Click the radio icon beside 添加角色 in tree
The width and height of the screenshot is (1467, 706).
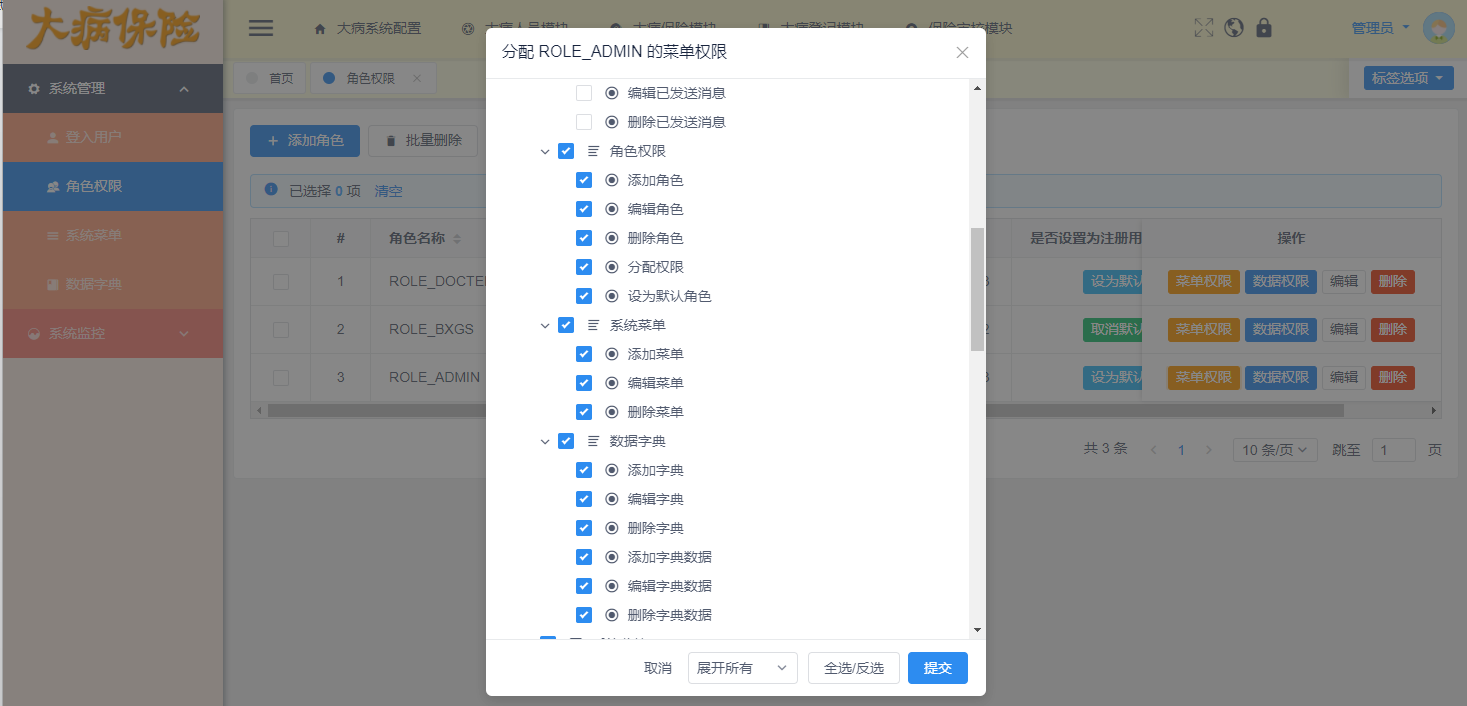pyautogui.click(x=612, y=180)
